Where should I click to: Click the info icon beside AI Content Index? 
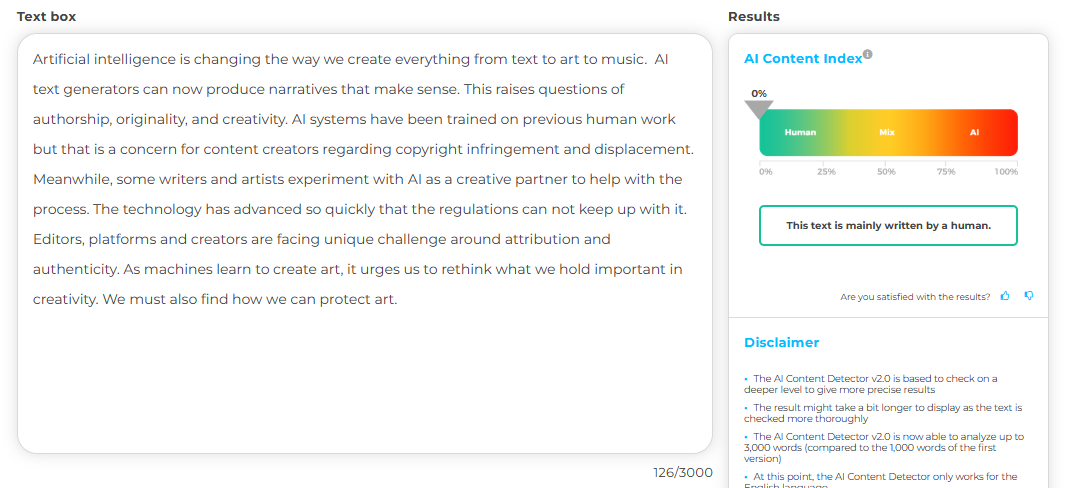click(867, 54)
